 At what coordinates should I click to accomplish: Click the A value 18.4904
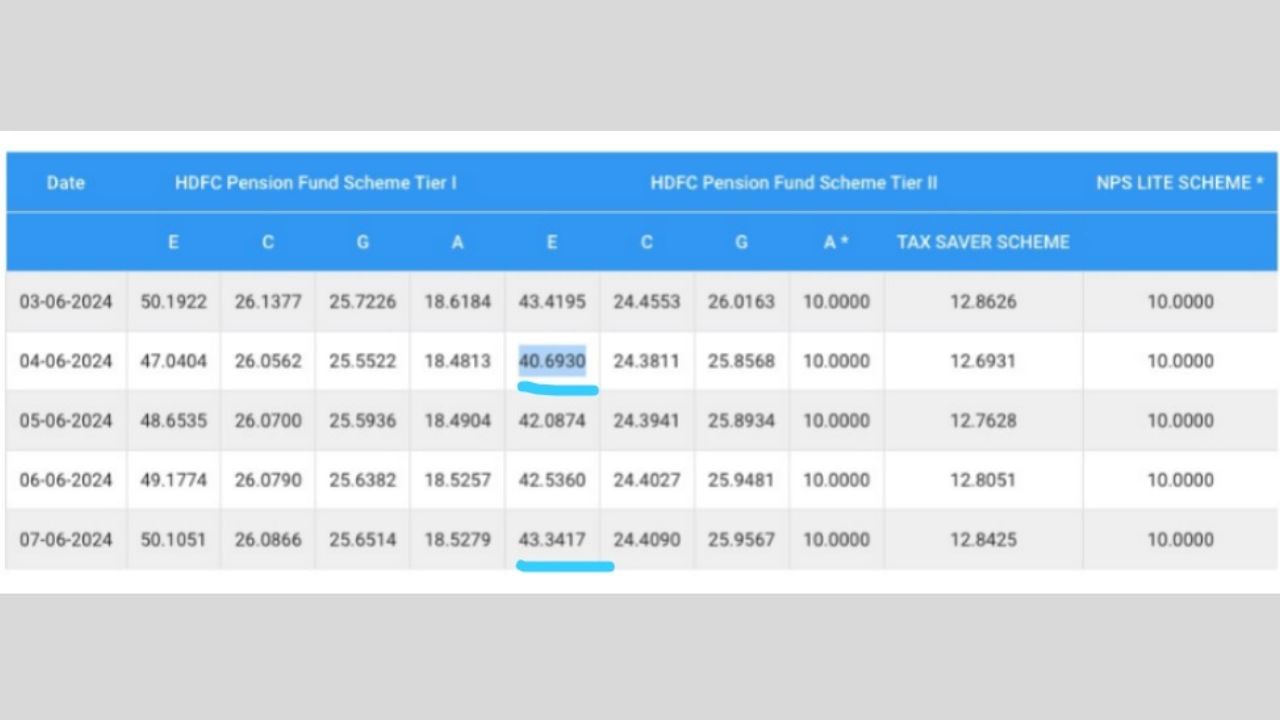[457, 421]
